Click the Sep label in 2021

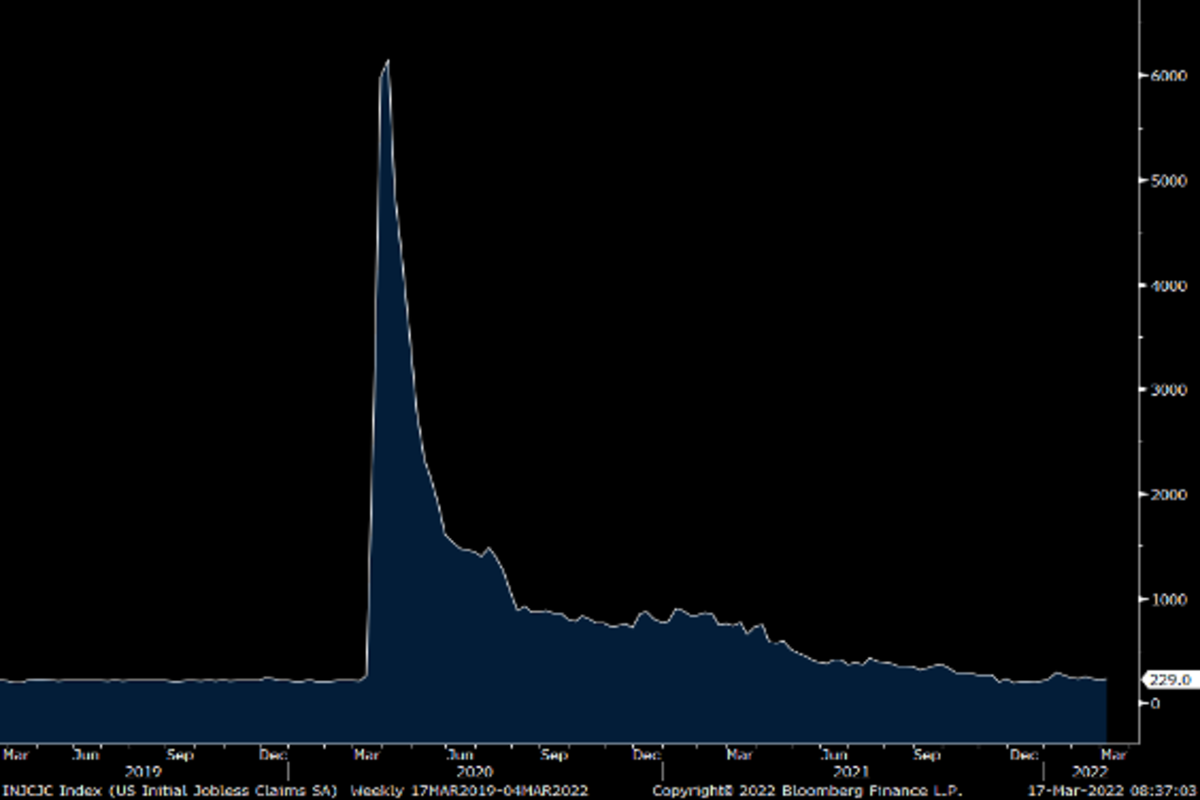coord(927,755)
